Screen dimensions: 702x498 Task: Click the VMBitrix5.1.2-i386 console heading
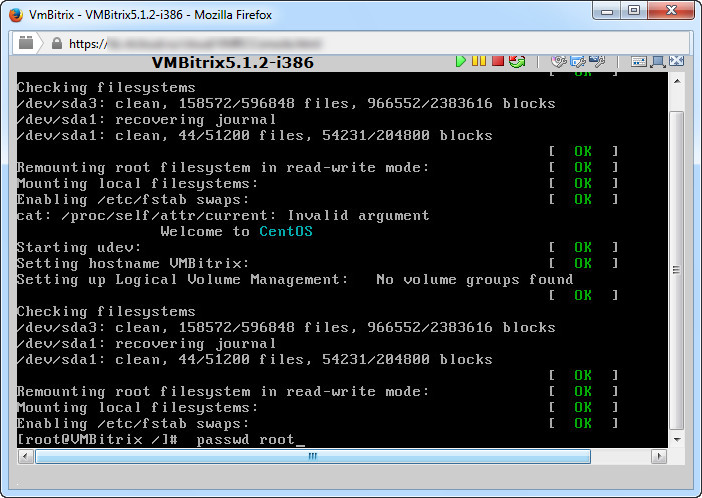point(233,62)
